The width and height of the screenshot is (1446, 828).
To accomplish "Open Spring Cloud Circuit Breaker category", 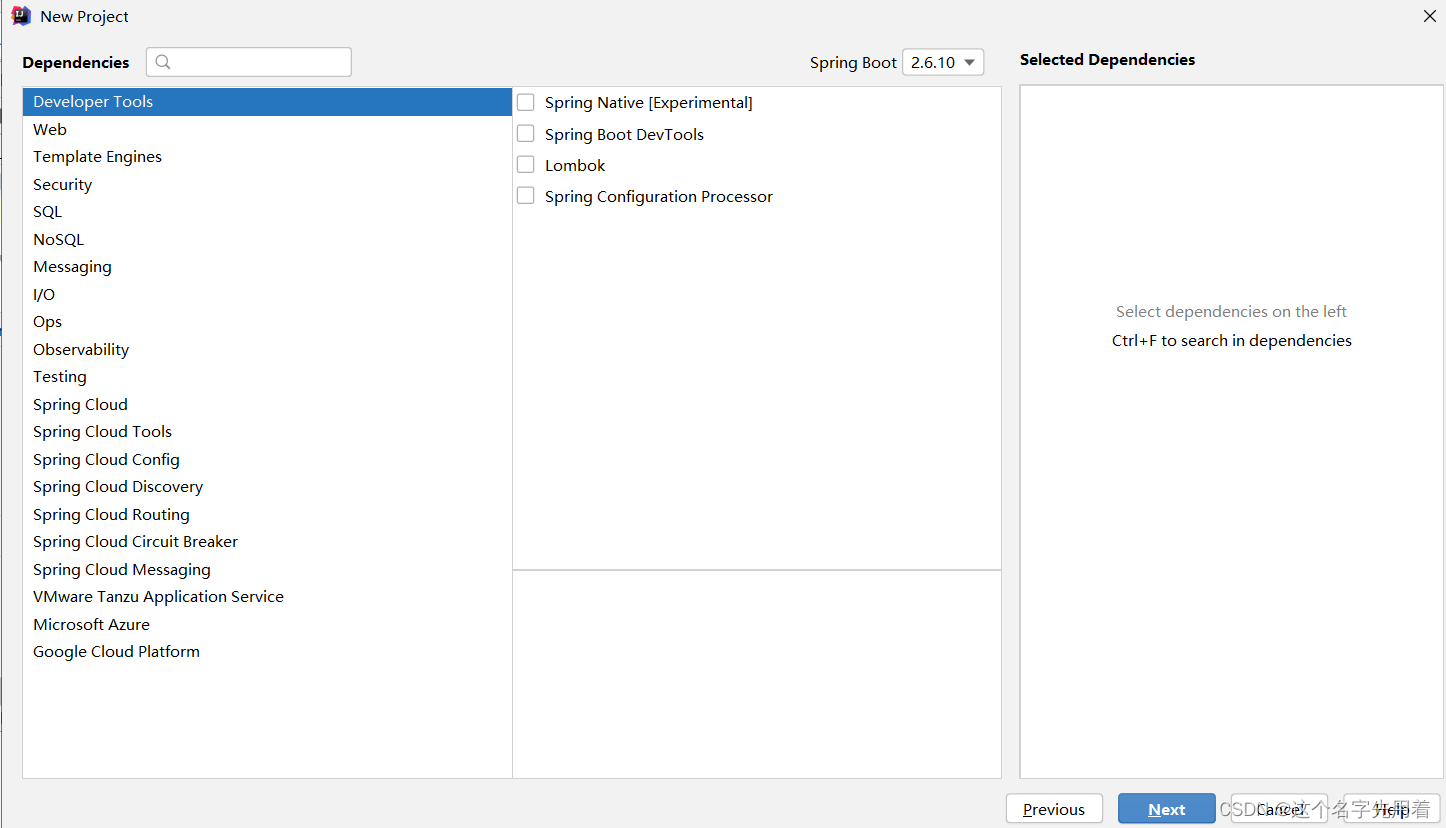I will pyautogui.click(x=267, y=542).
